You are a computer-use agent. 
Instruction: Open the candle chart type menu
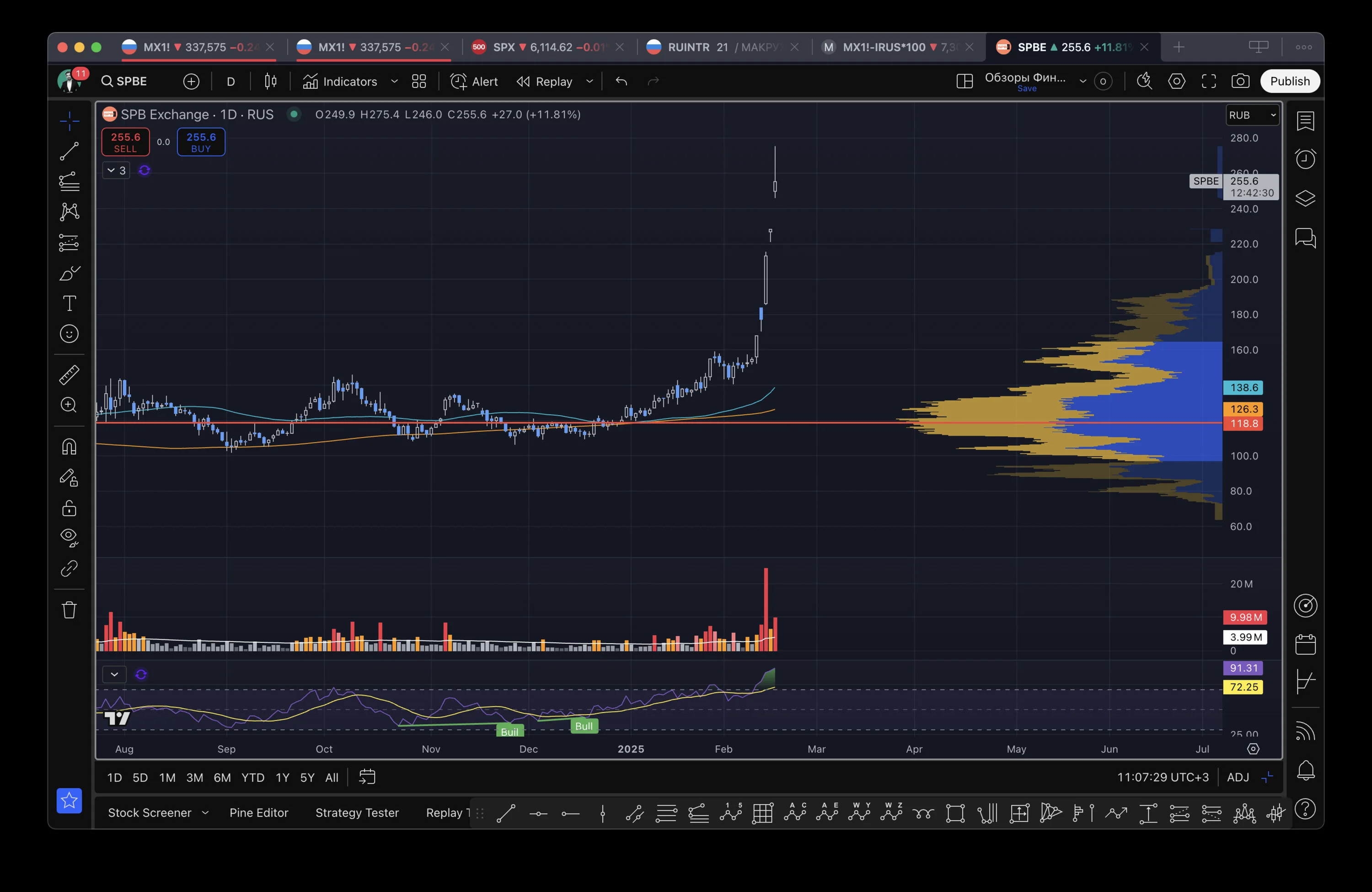pyautogui.click(x=270, y=81)
